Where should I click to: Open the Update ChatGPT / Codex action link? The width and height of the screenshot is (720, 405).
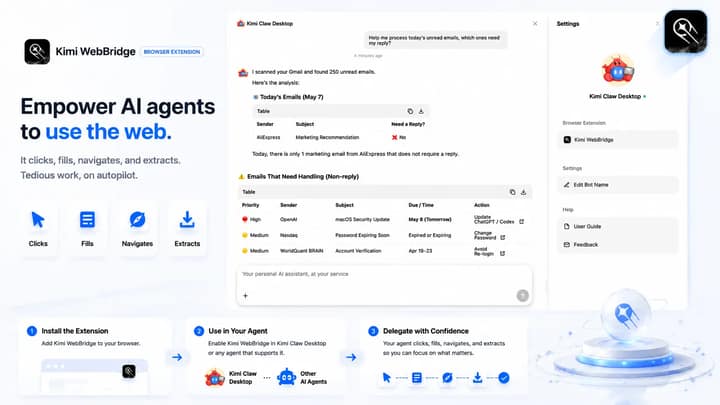tap(521, 221)
